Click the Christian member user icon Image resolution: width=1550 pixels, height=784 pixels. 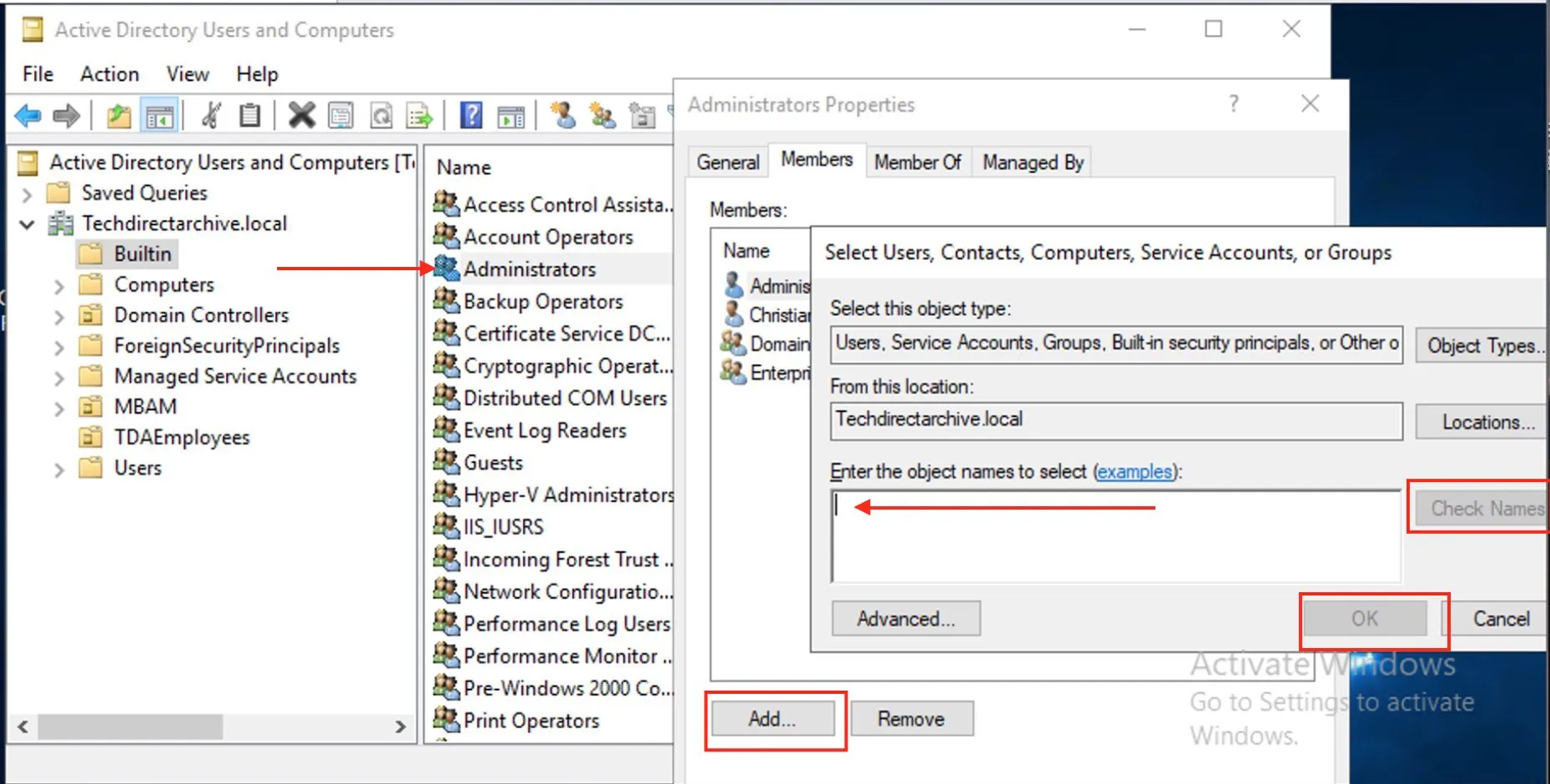[x=734, y=314]
